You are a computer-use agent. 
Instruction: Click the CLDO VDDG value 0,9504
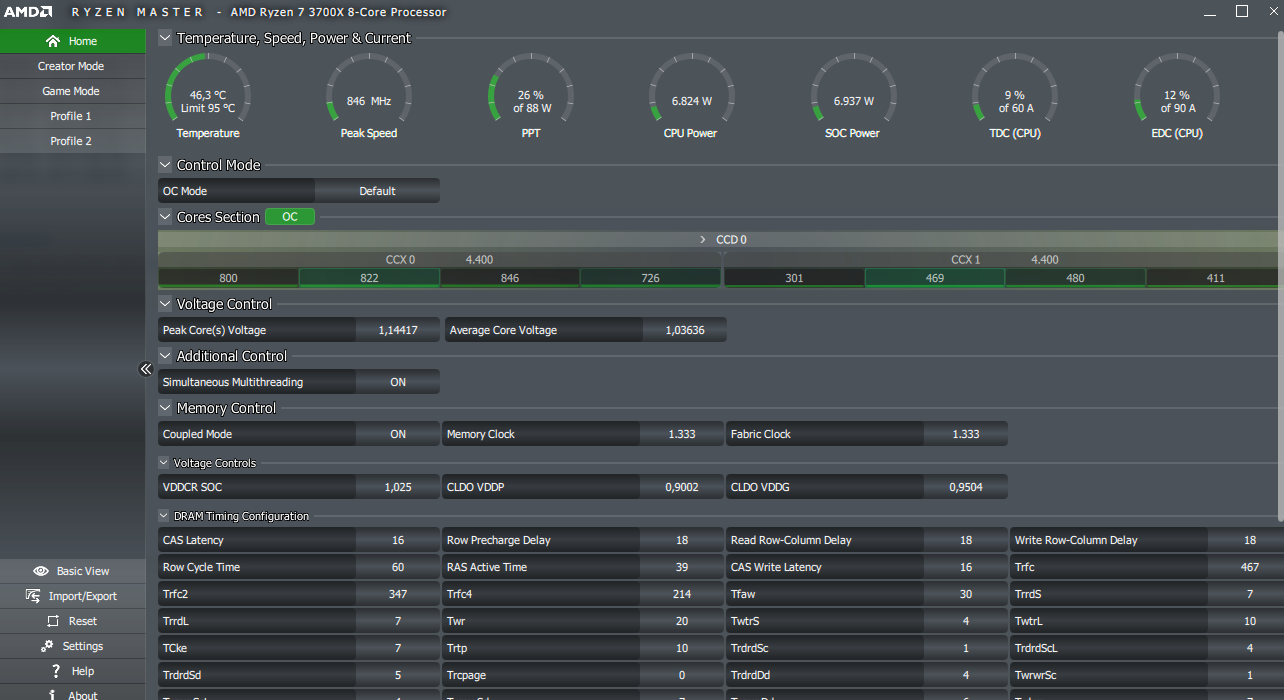point(966,487)
